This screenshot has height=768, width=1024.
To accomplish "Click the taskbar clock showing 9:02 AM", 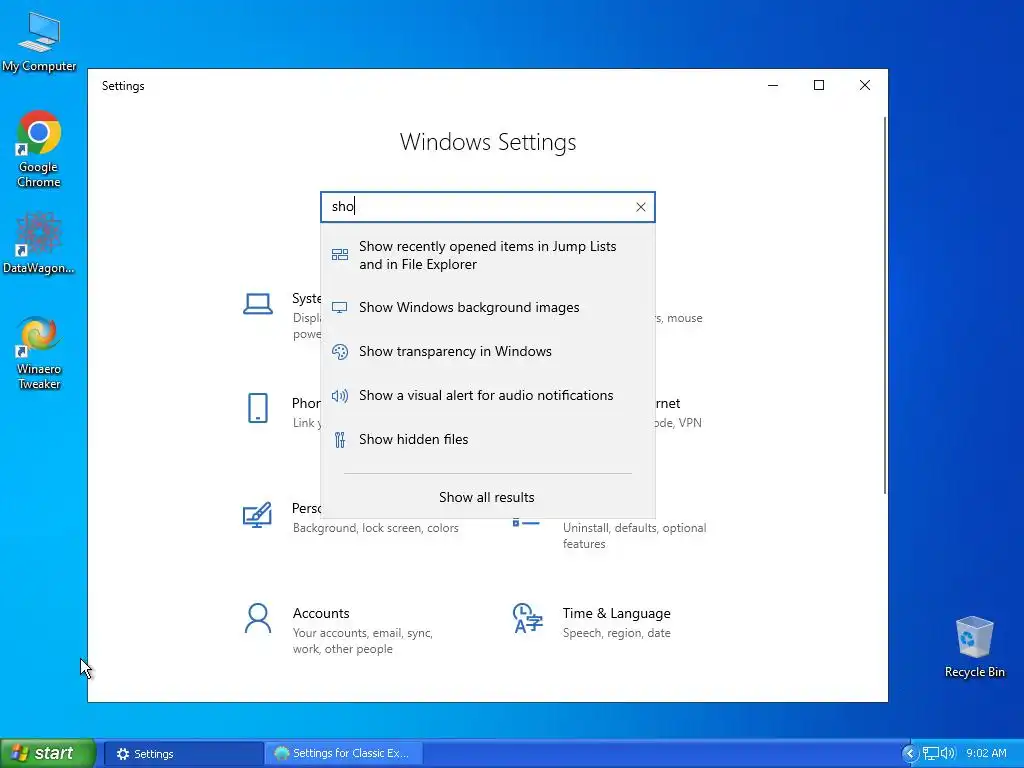I will (x=986, y=753).
